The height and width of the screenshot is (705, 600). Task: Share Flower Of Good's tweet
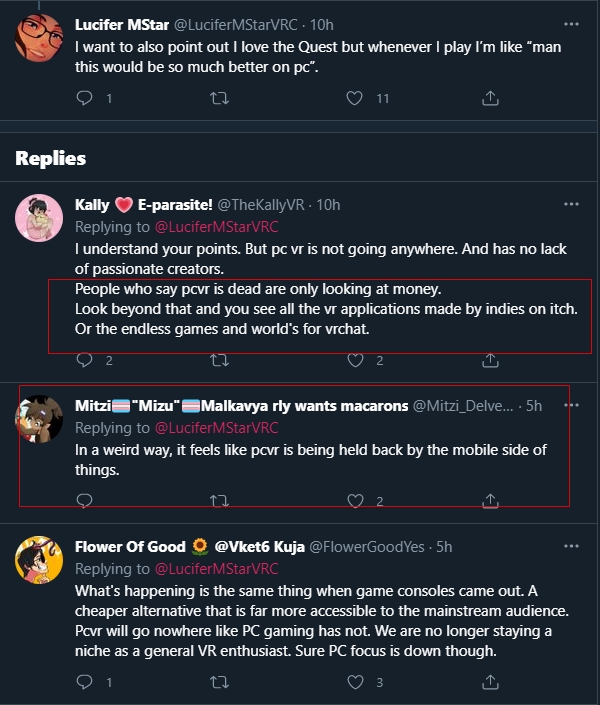point(490,683)
